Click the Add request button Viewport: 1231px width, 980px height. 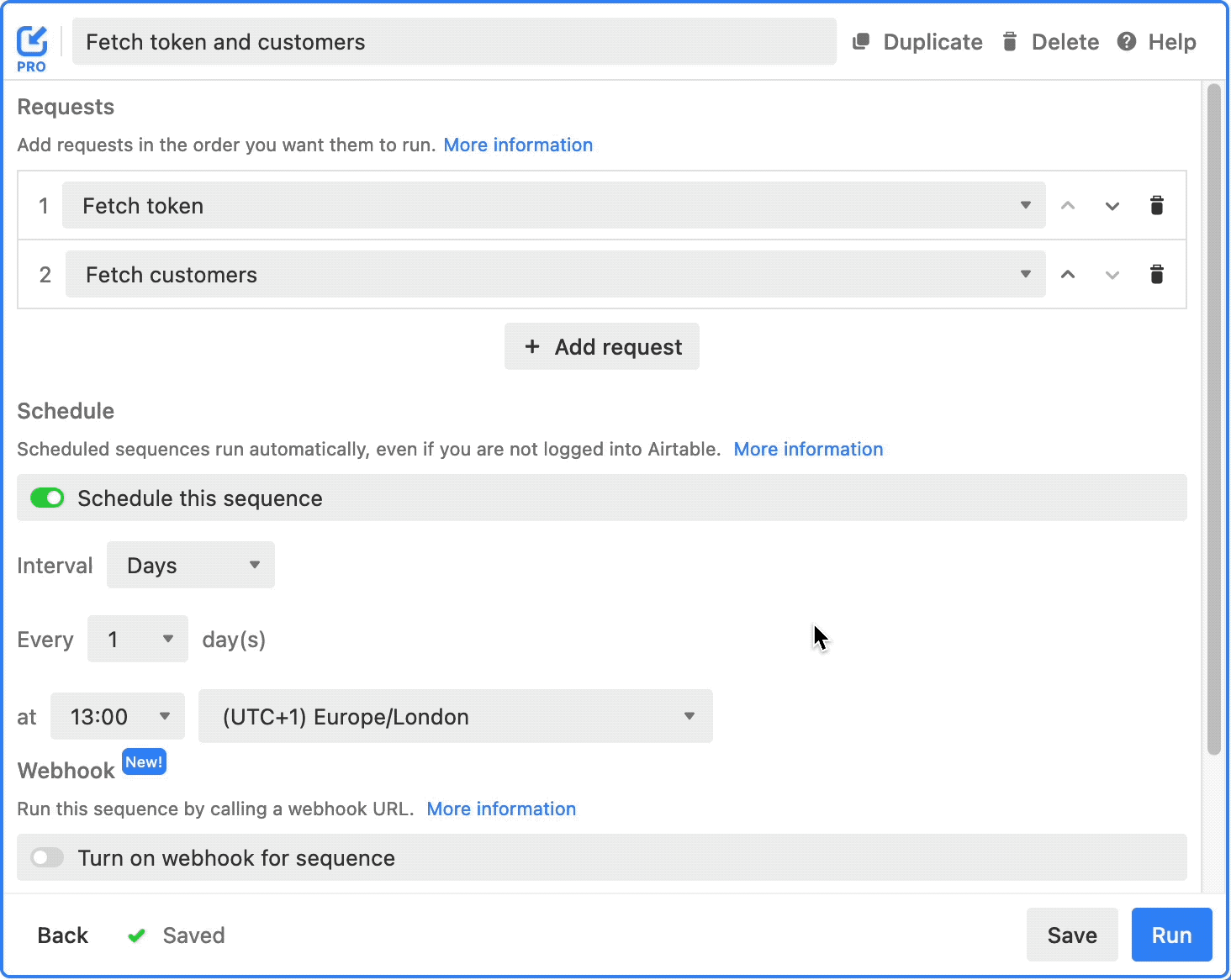pos(602,347)
